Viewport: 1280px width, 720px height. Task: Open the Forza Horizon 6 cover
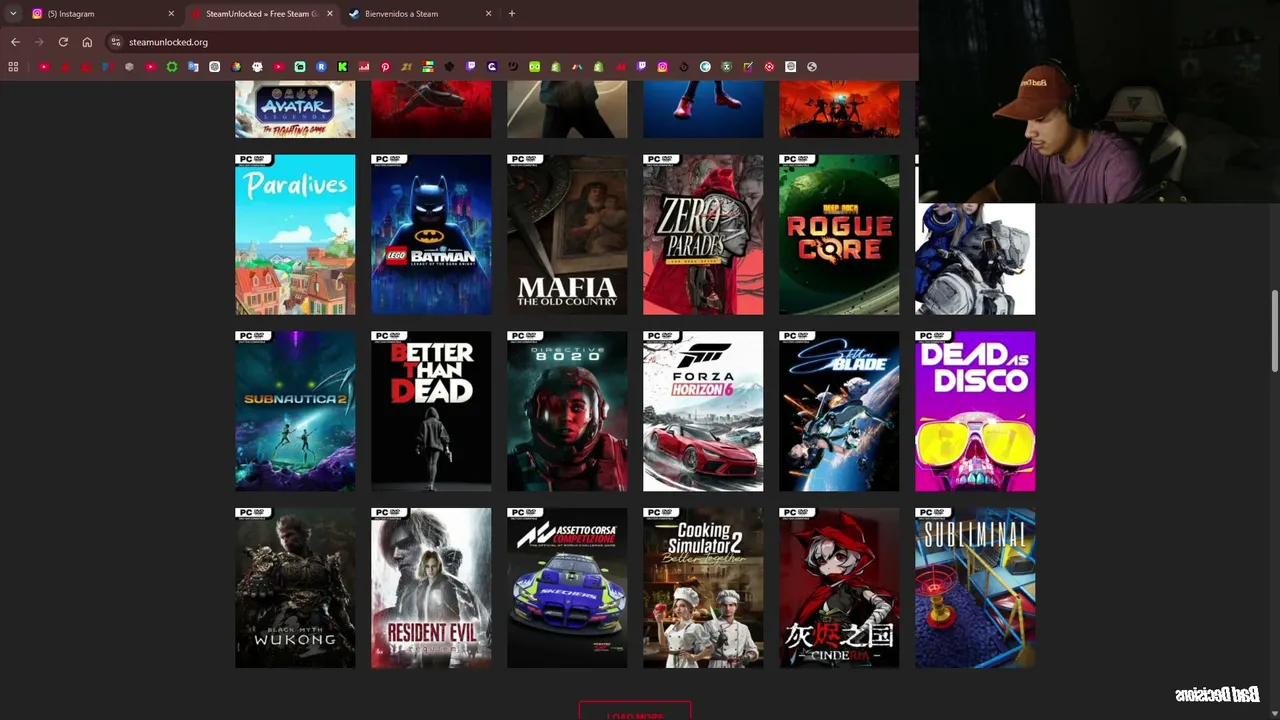tap(703, 411)
